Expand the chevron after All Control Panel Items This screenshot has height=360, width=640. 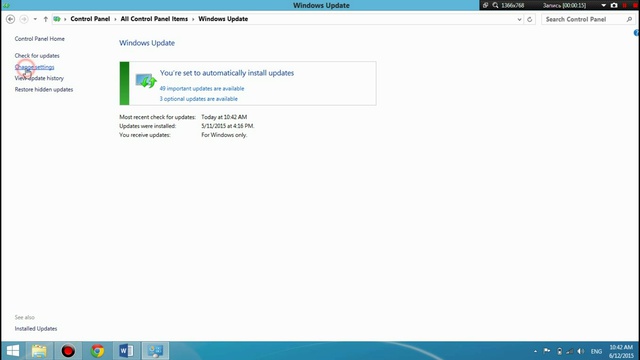[x=193, y=19]
